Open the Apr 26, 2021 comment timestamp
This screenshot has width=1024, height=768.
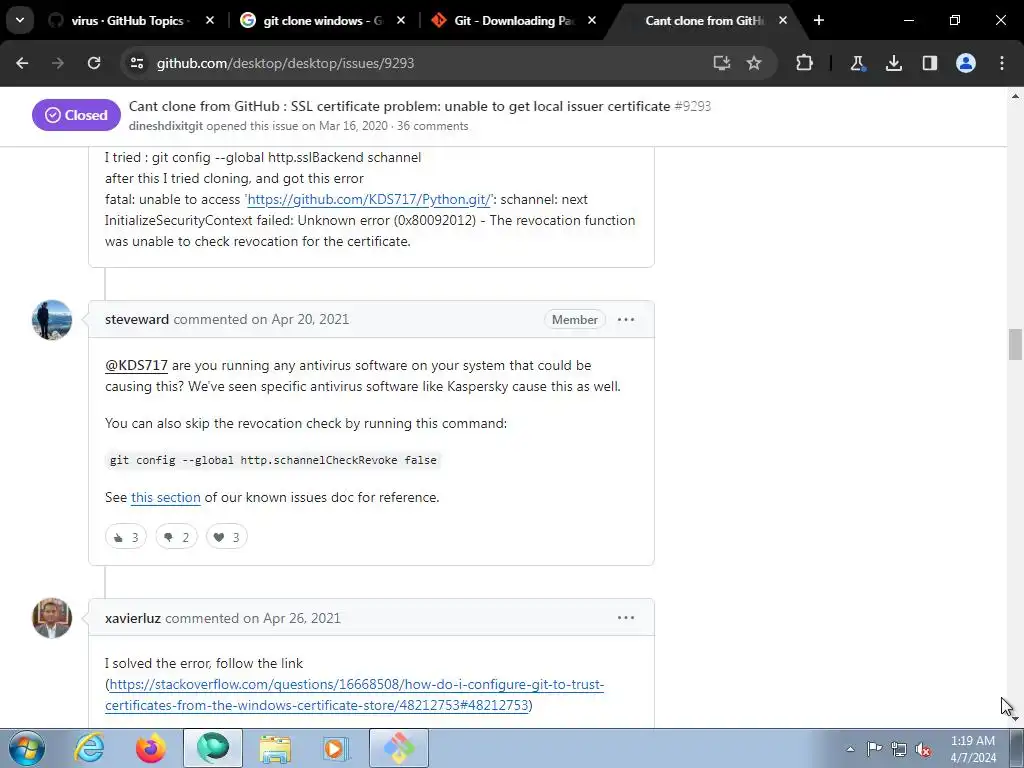[x=302, y=618]
